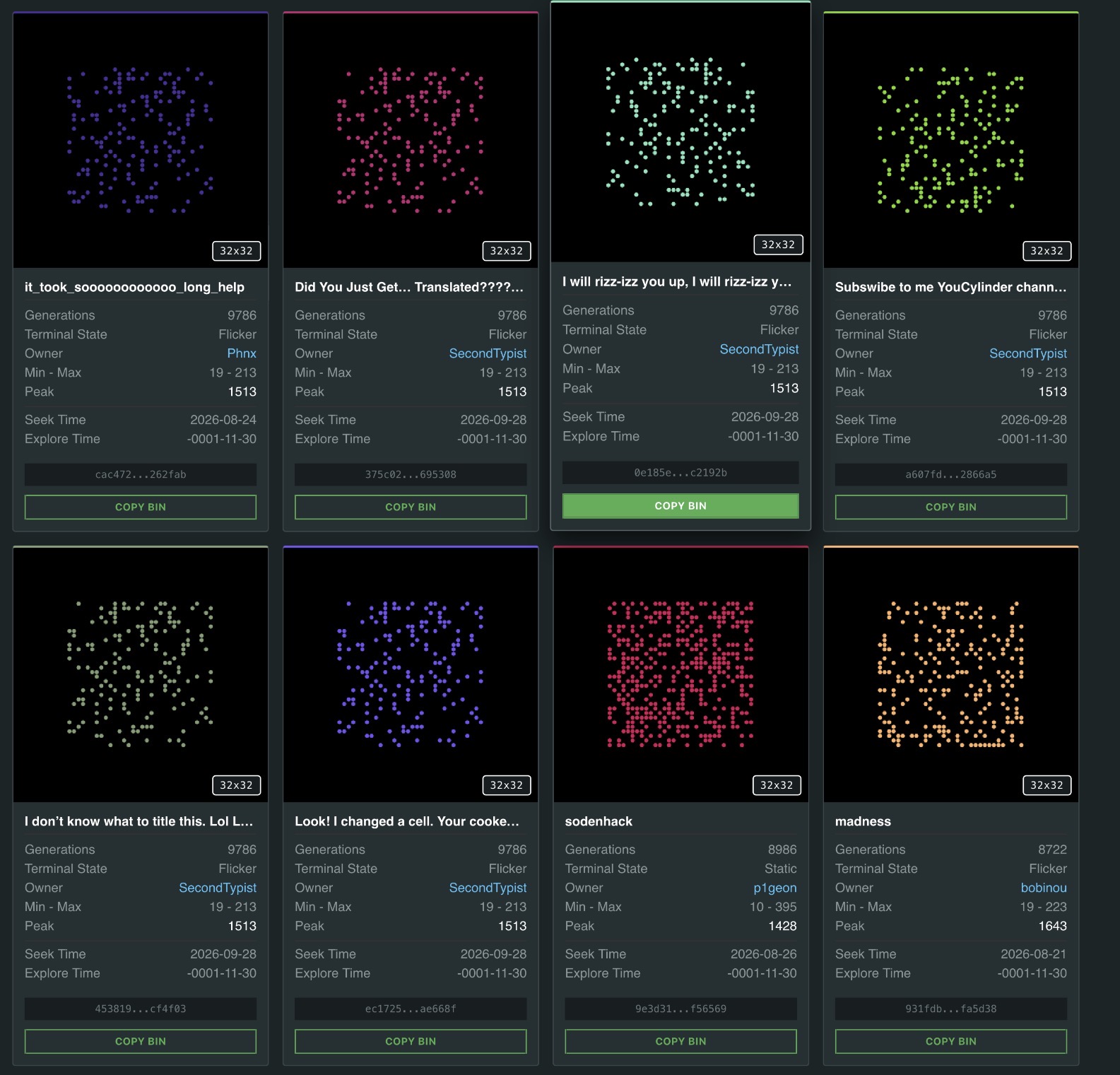Click the terminal state value 'Static'

click(780, 869)
